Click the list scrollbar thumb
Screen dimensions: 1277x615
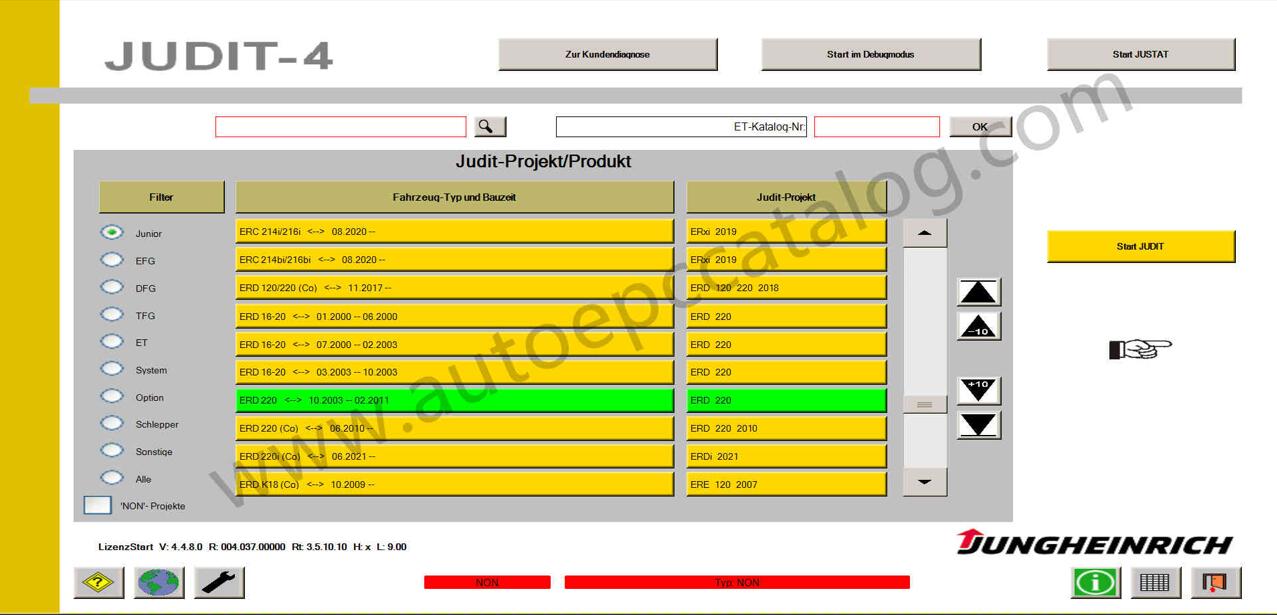[925, 404]
